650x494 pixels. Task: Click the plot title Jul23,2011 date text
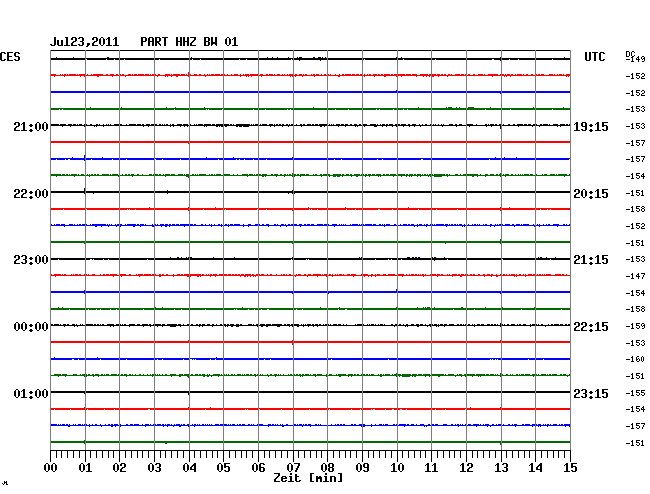click(x=85, y=42)
